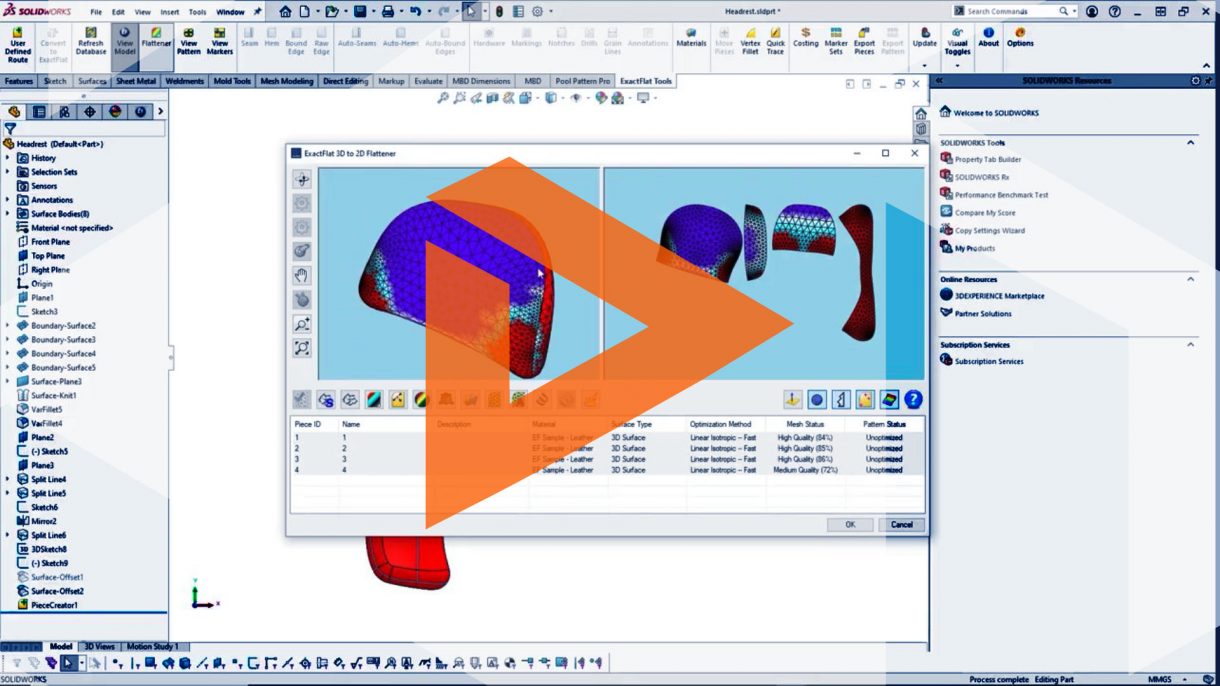This screenshot has height=686, width=1220.
Task: Click the zoom area tool in Flattener dialog
Action: click(302, 324)
